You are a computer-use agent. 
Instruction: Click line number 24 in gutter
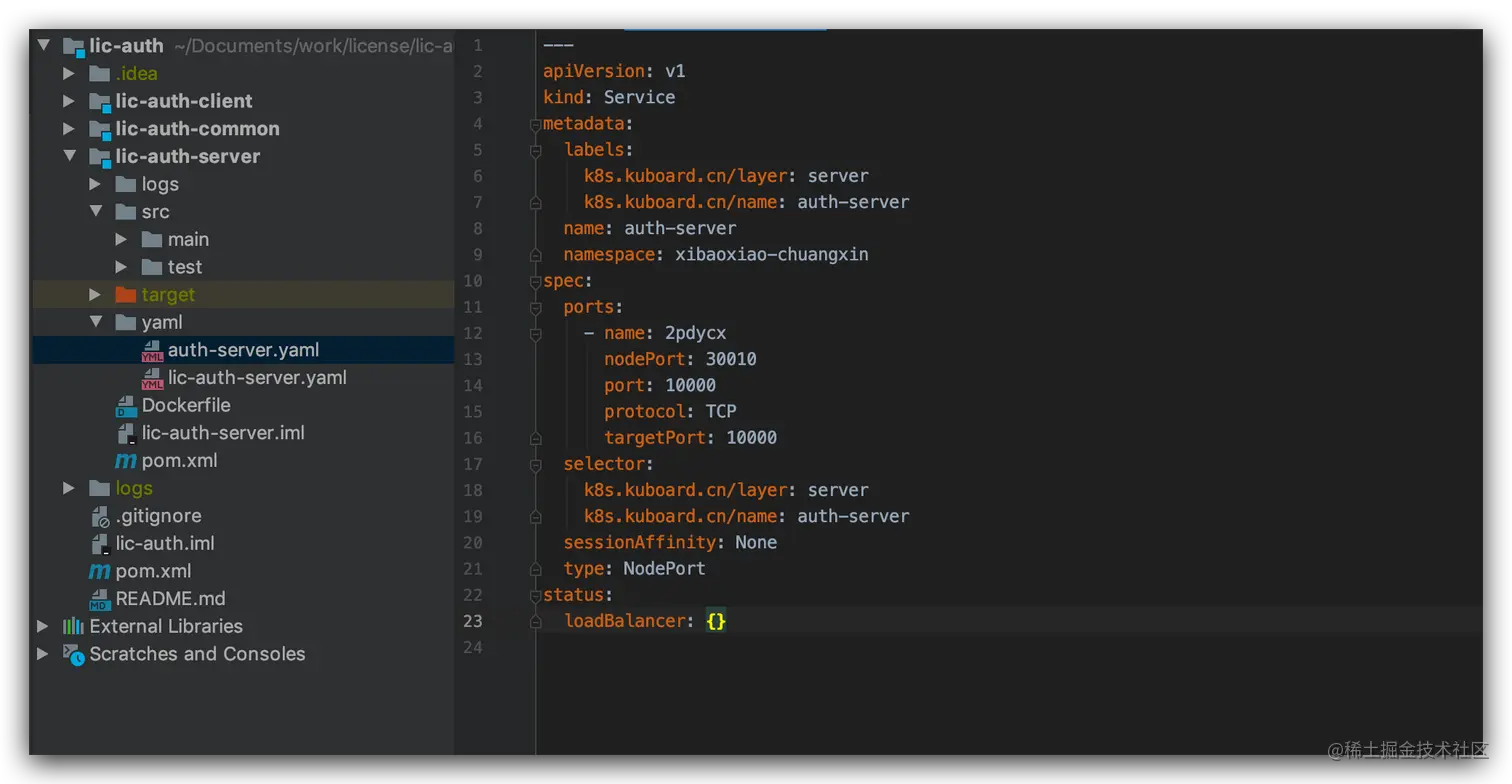[473, 647]
